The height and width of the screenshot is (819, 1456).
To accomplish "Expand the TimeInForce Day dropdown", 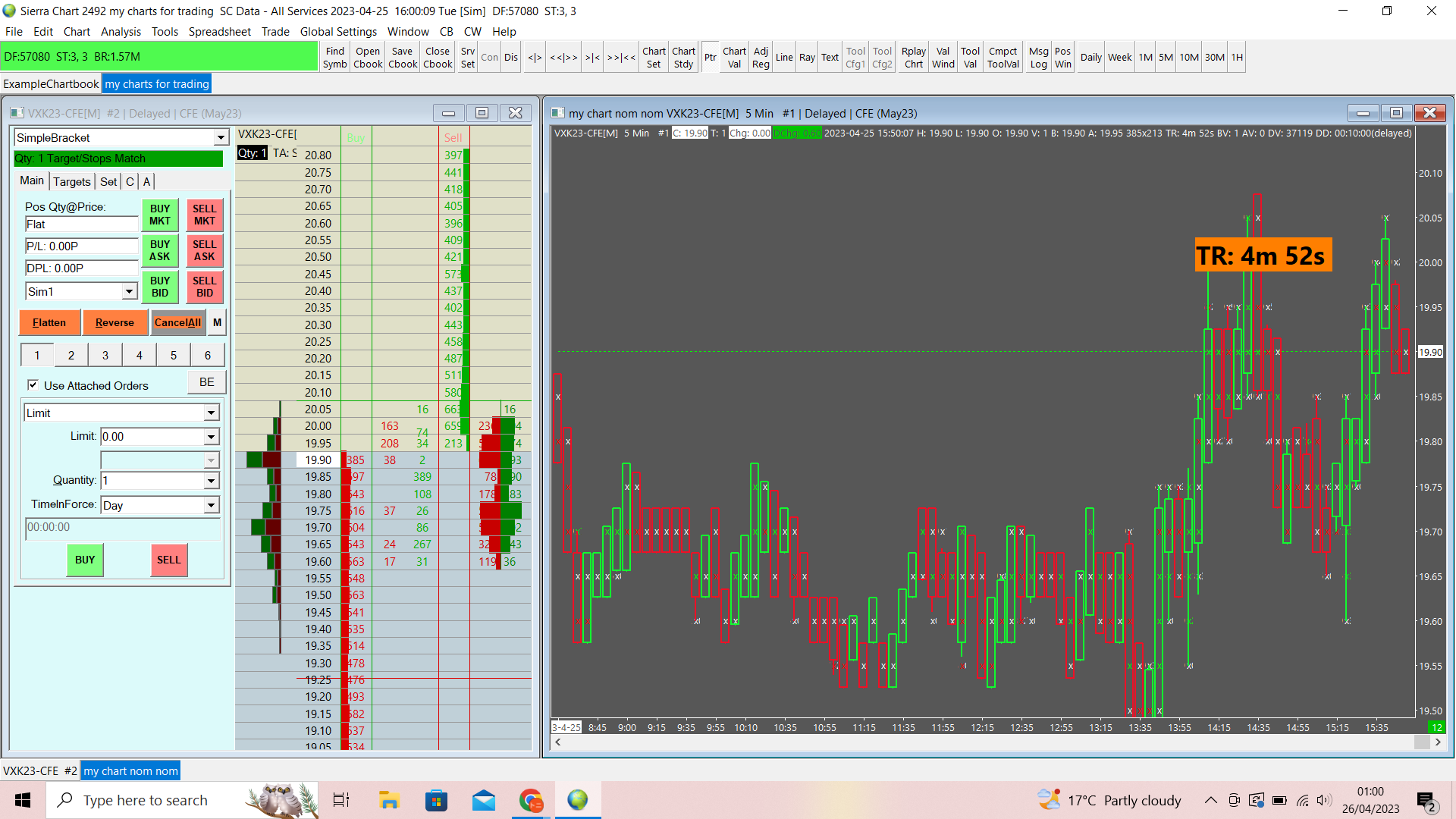I will coord(211,506).
